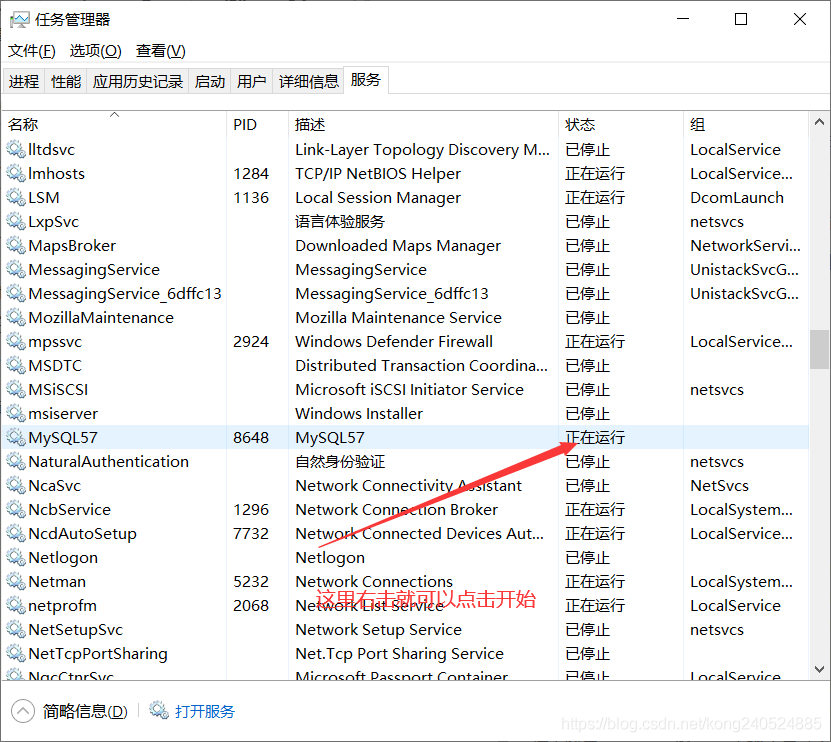Open the 选项(O) menu
The width and height of the screenshot is (831, 742).
(x=95, y=51)
